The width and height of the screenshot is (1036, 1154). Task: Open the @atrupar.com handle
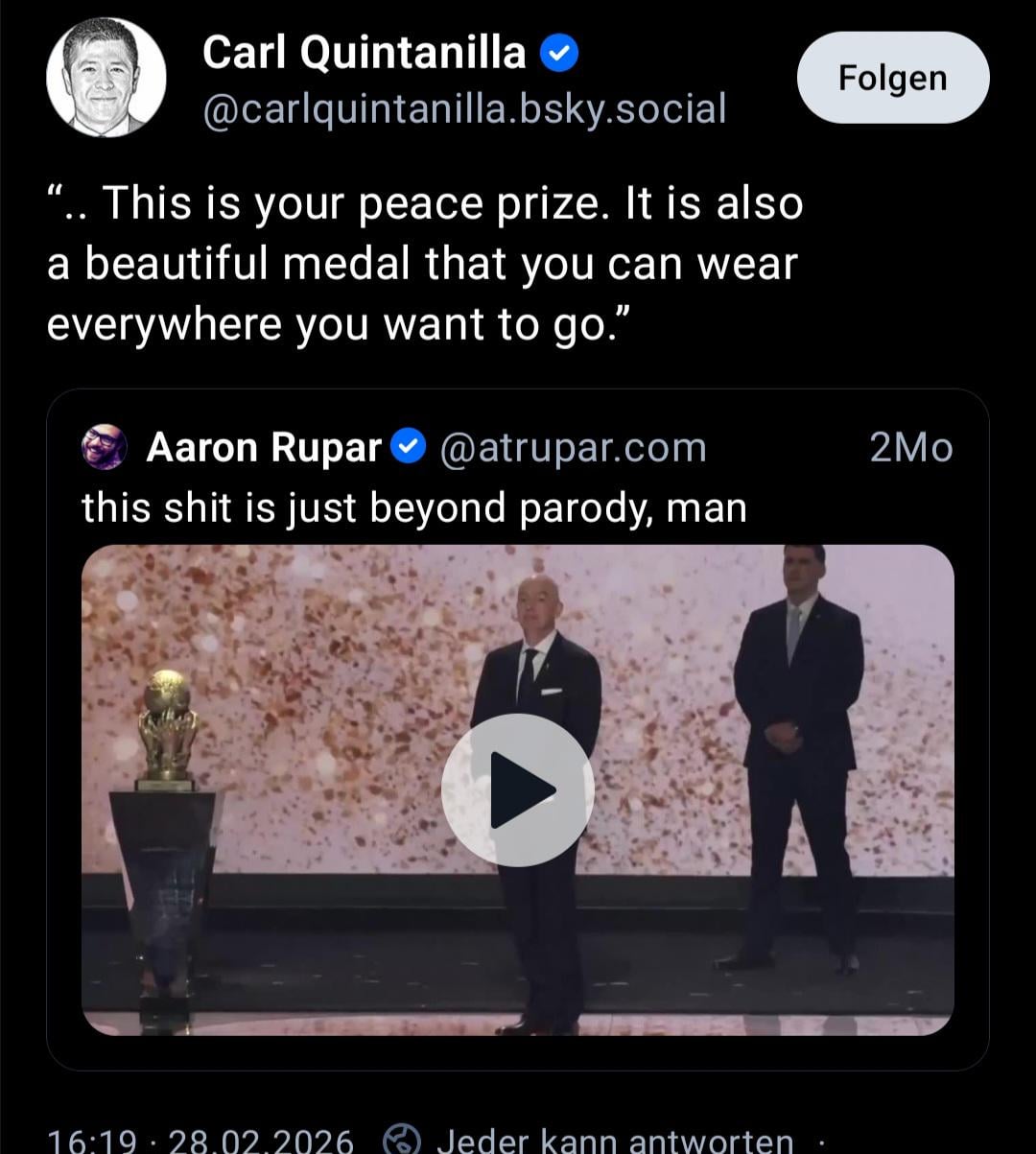573,448
